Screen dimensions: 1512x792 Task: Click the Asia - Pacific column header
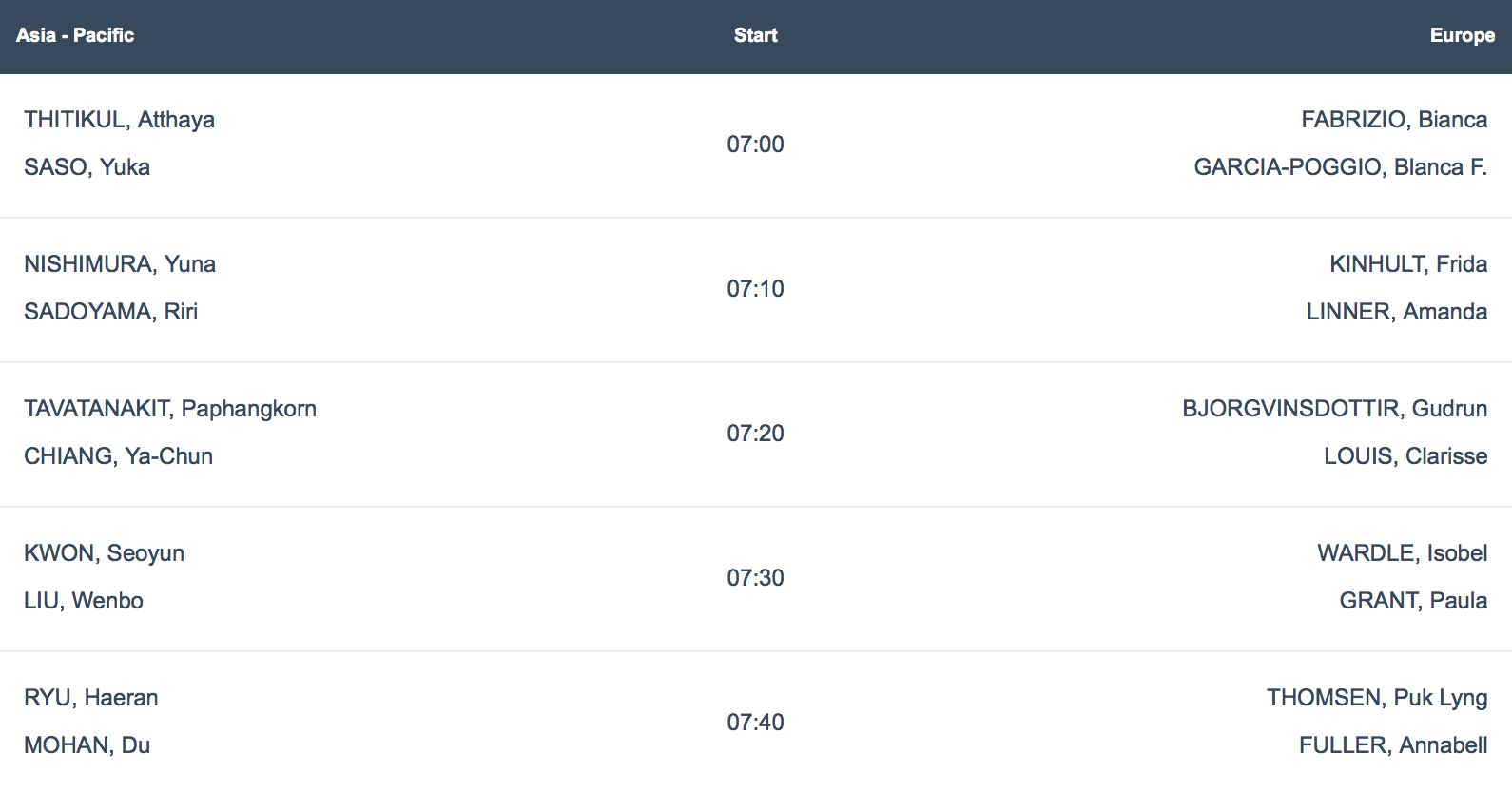tap(75, 35)
